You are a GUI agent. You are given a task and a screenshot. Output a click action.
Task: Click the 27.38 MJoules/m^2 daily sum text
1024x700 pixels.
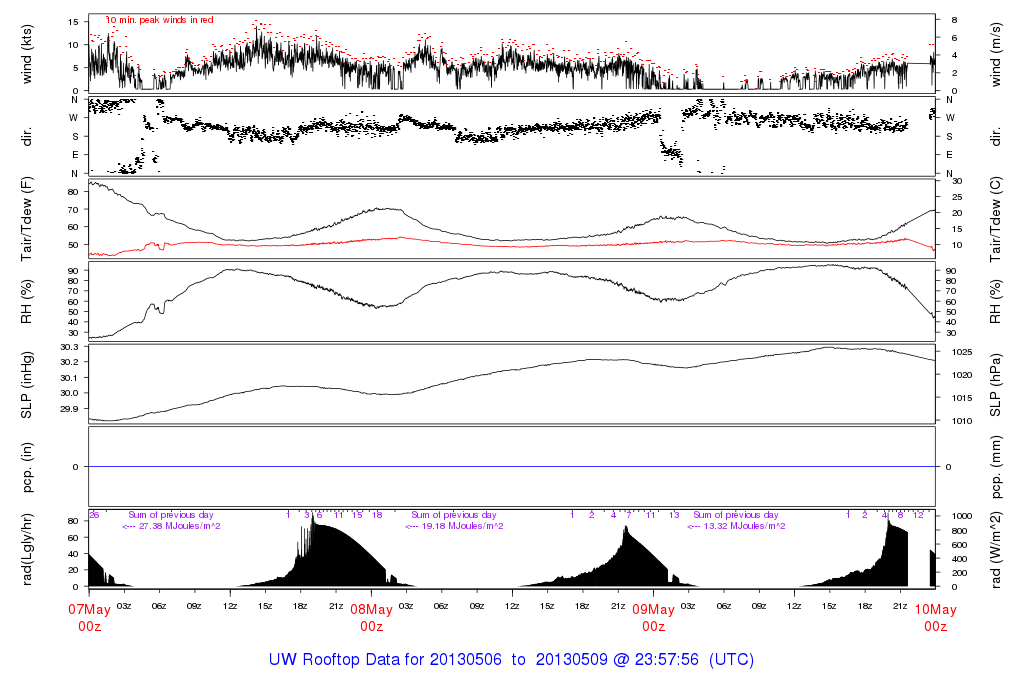pyautogui.click(x=172, y=526)
